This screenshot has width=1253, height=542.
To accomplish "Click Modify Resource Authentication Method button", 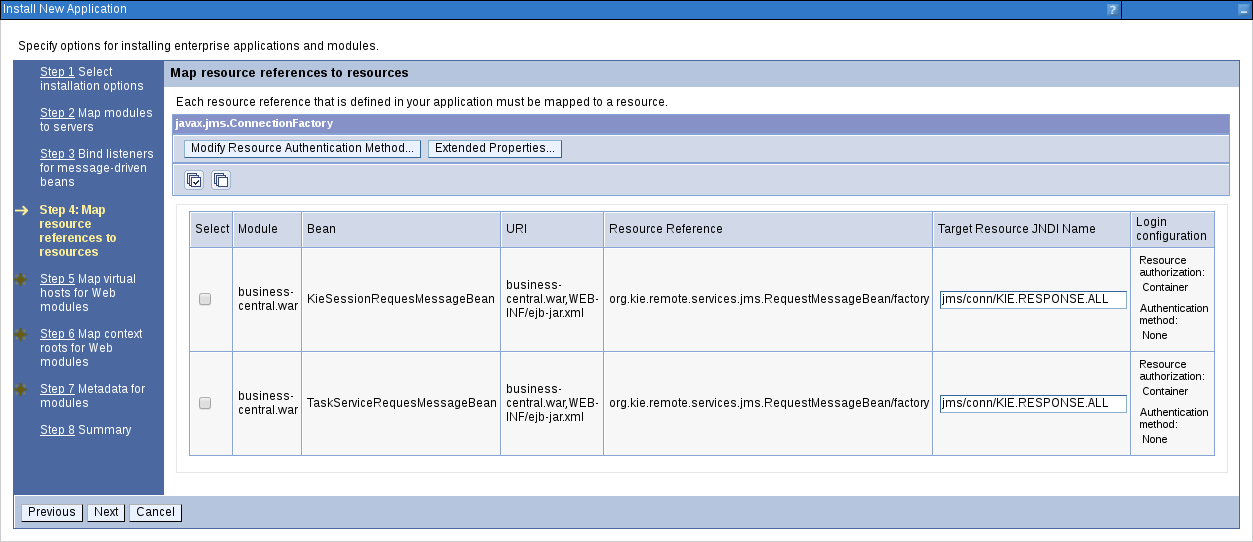I will click(x=302, y=148).
